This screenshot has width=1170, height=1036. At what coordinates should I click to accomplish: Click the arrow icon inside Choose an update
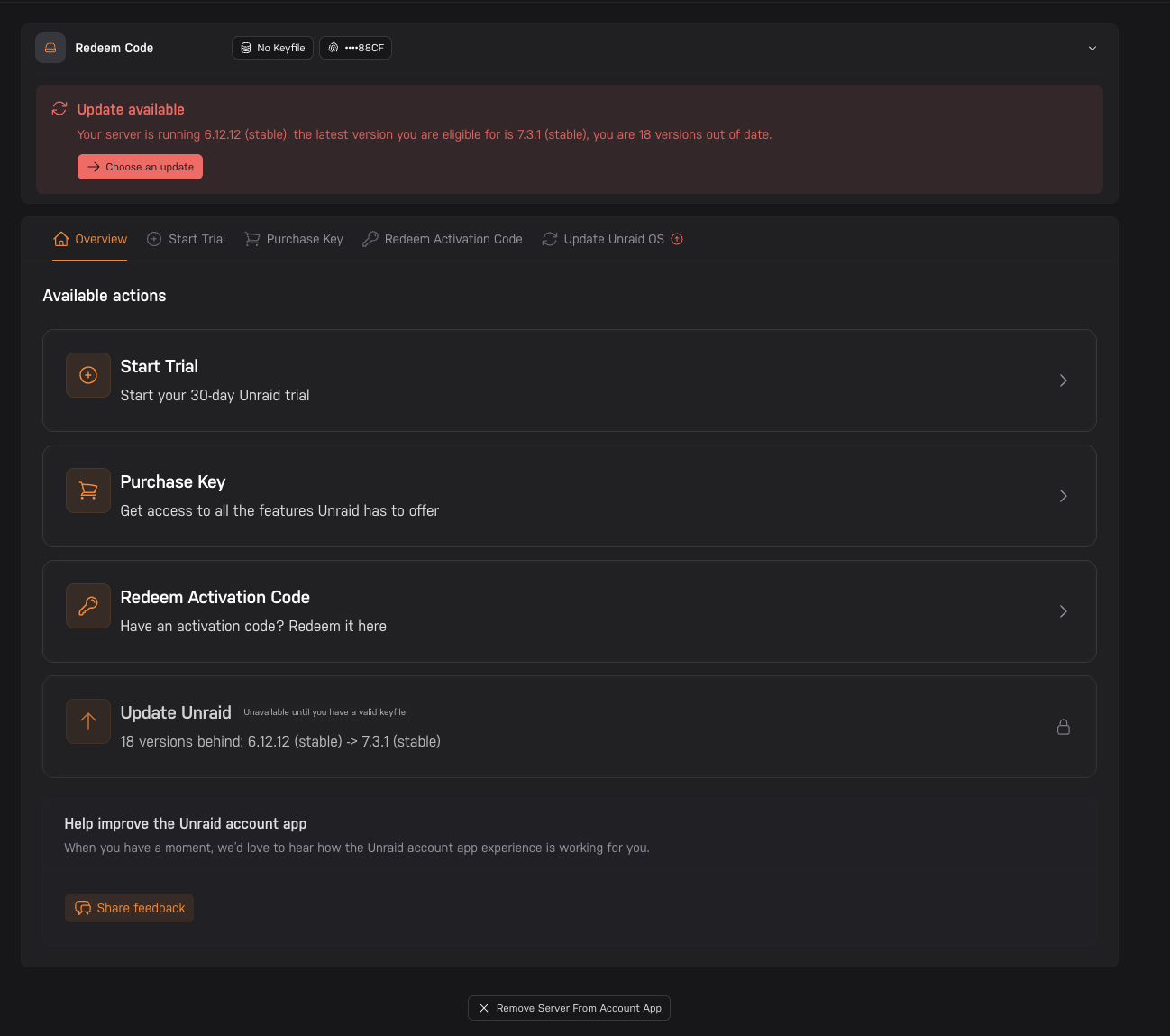point(94,167)
